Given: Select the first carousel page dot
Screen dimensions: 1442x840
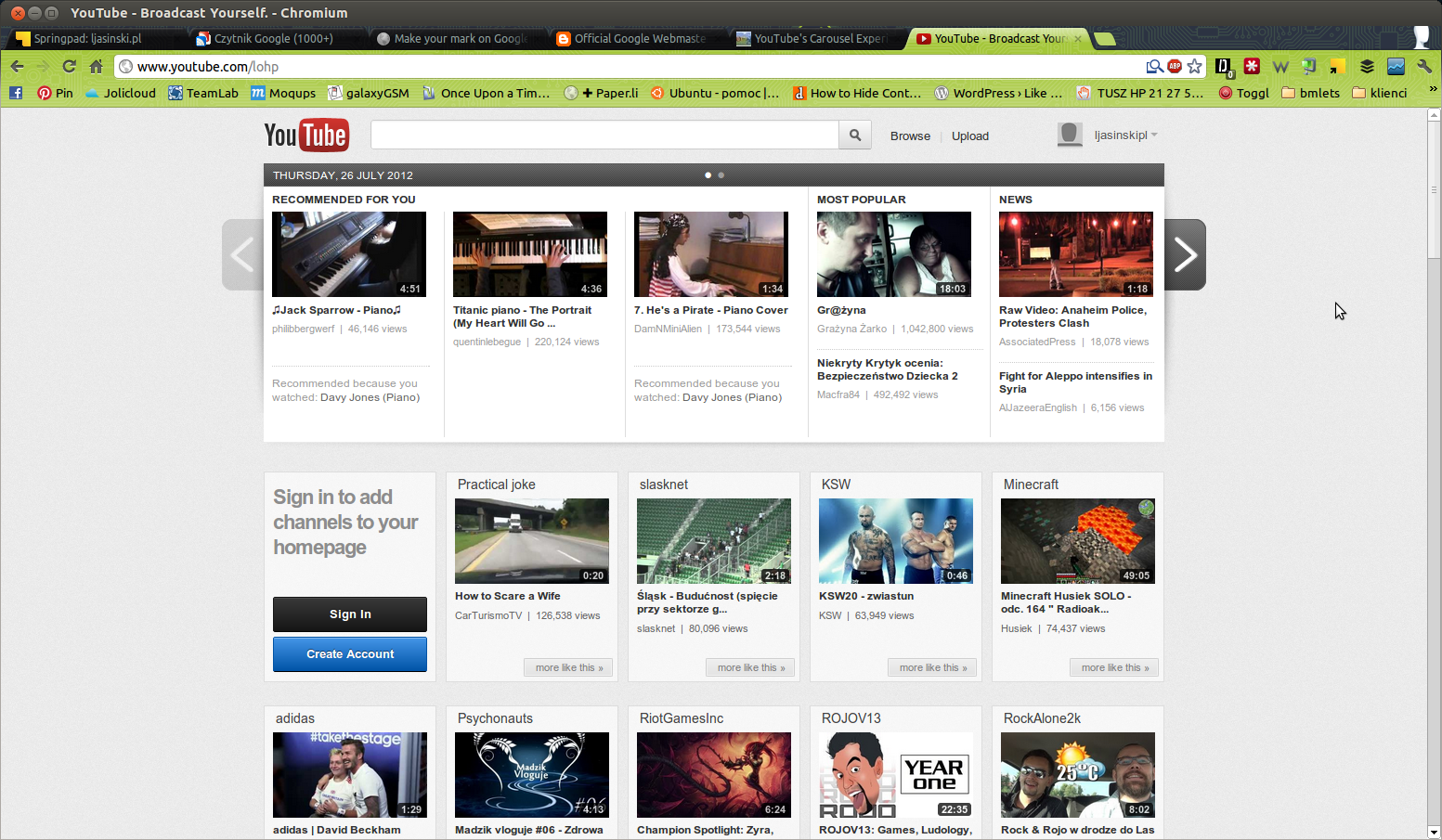Looking at the screenshot, I should [x=708, y=174].
